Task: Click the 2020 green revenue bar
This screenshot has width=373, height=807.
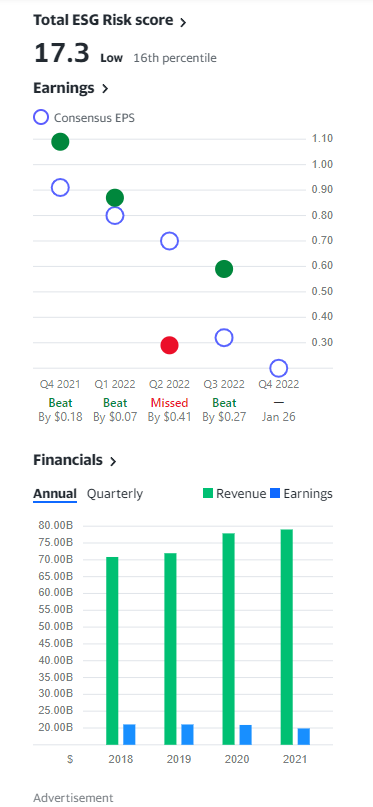Action: coord(228,639)
